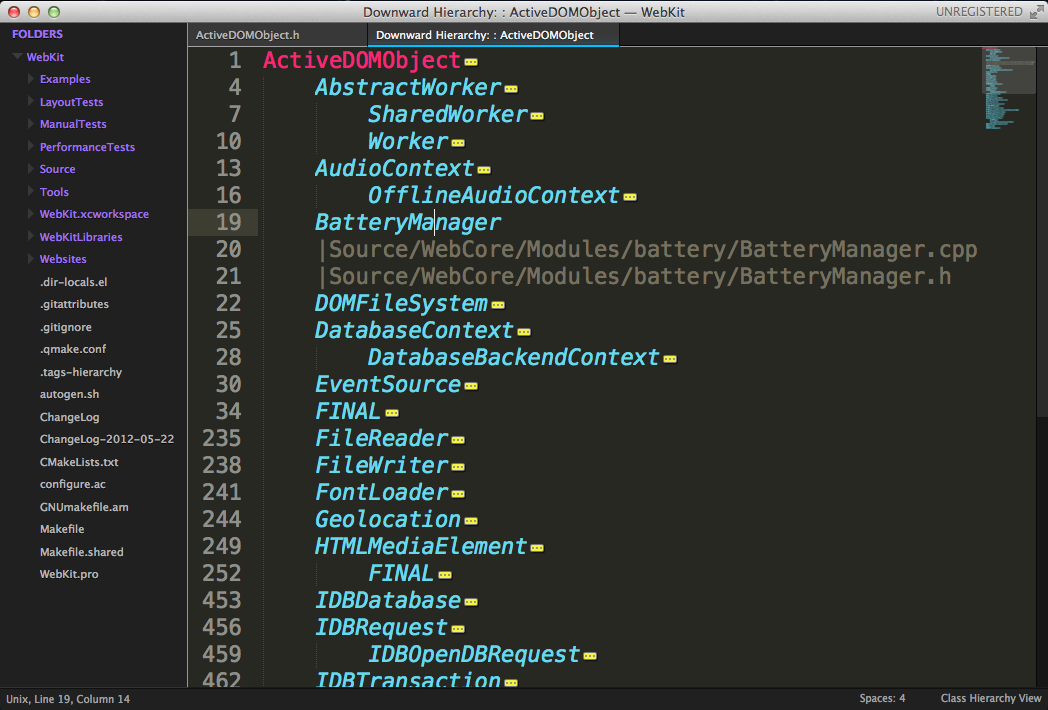Expand fold marker after HTMLMediaElement

(x=537, y=548)
